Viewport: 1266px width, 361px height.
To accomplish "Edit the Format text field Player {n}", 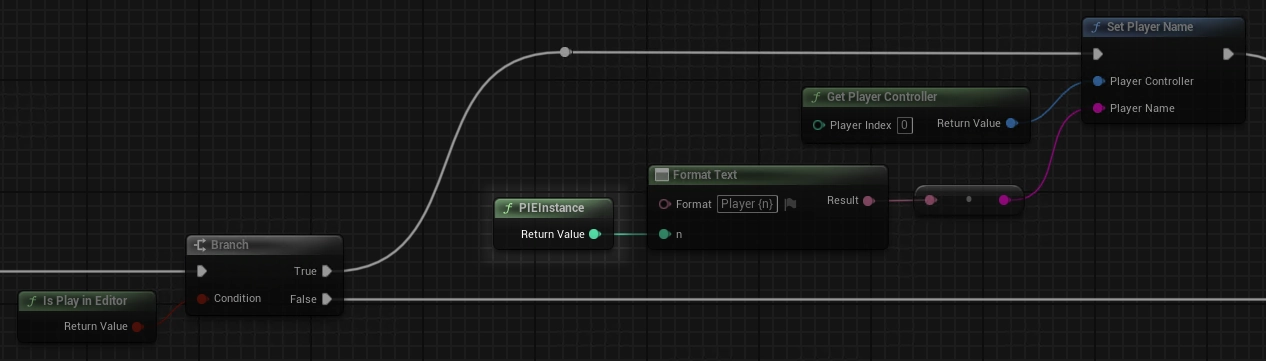I will 748,204.
